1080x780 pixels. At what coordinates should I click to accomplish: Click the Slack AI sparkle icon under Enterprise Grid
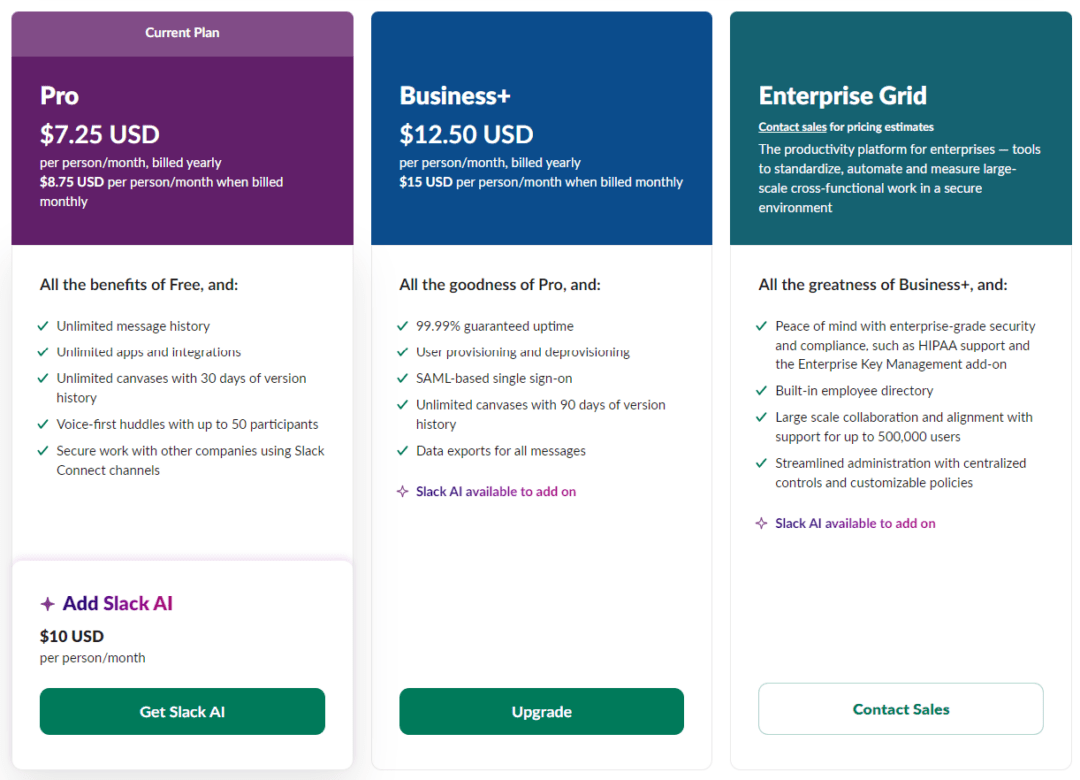764,523
